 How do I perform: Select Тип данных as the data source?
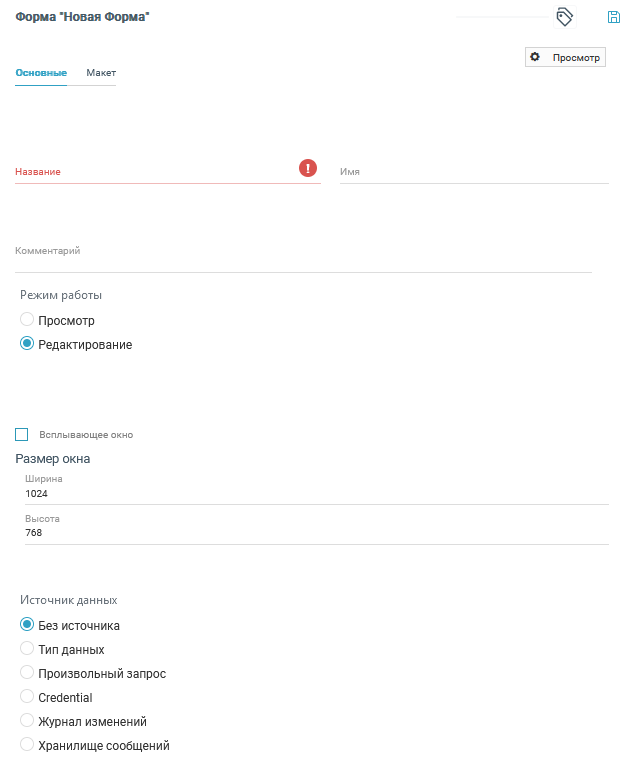pos(27,649)
